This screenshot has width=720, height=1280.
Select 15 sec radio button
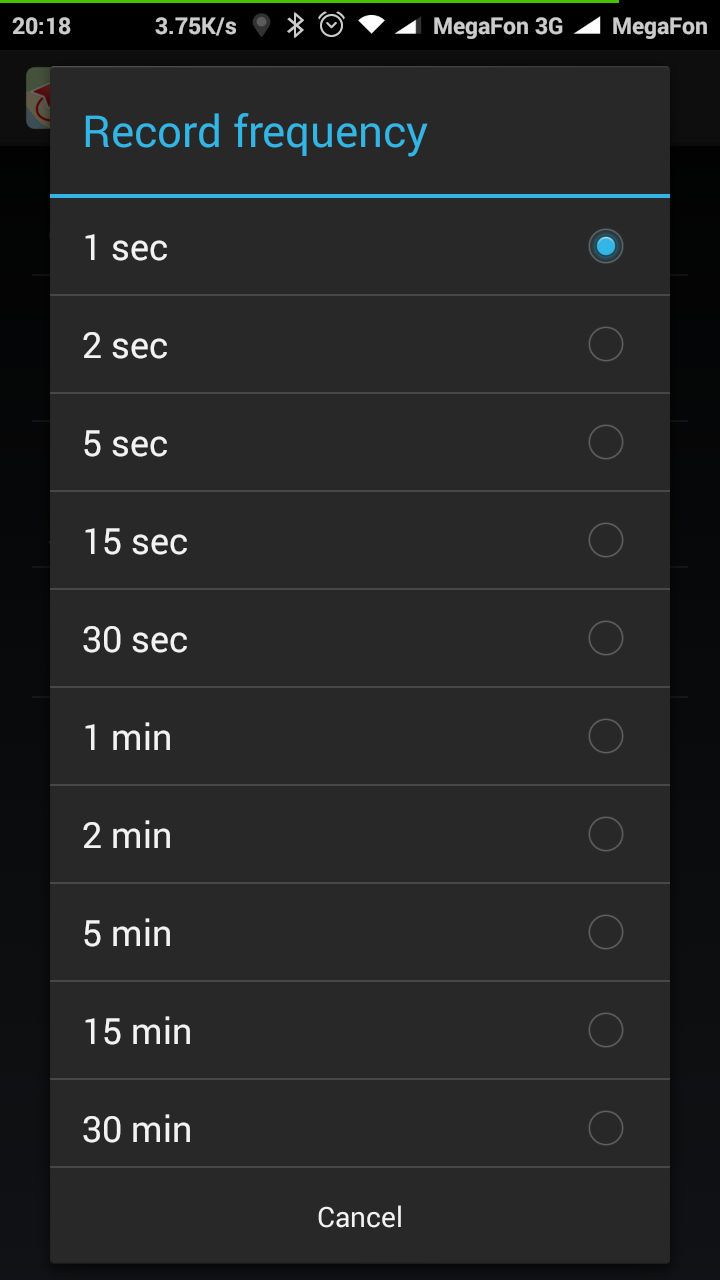pyautogui.click(x=605, y=540)
